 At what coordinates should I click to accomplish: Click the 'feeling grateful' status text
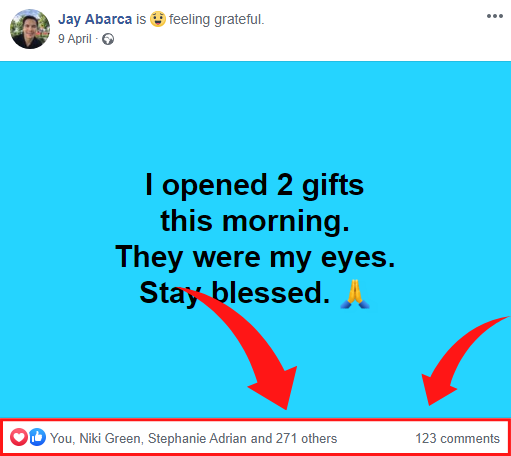pyautogui.click(x=217, y=19)
